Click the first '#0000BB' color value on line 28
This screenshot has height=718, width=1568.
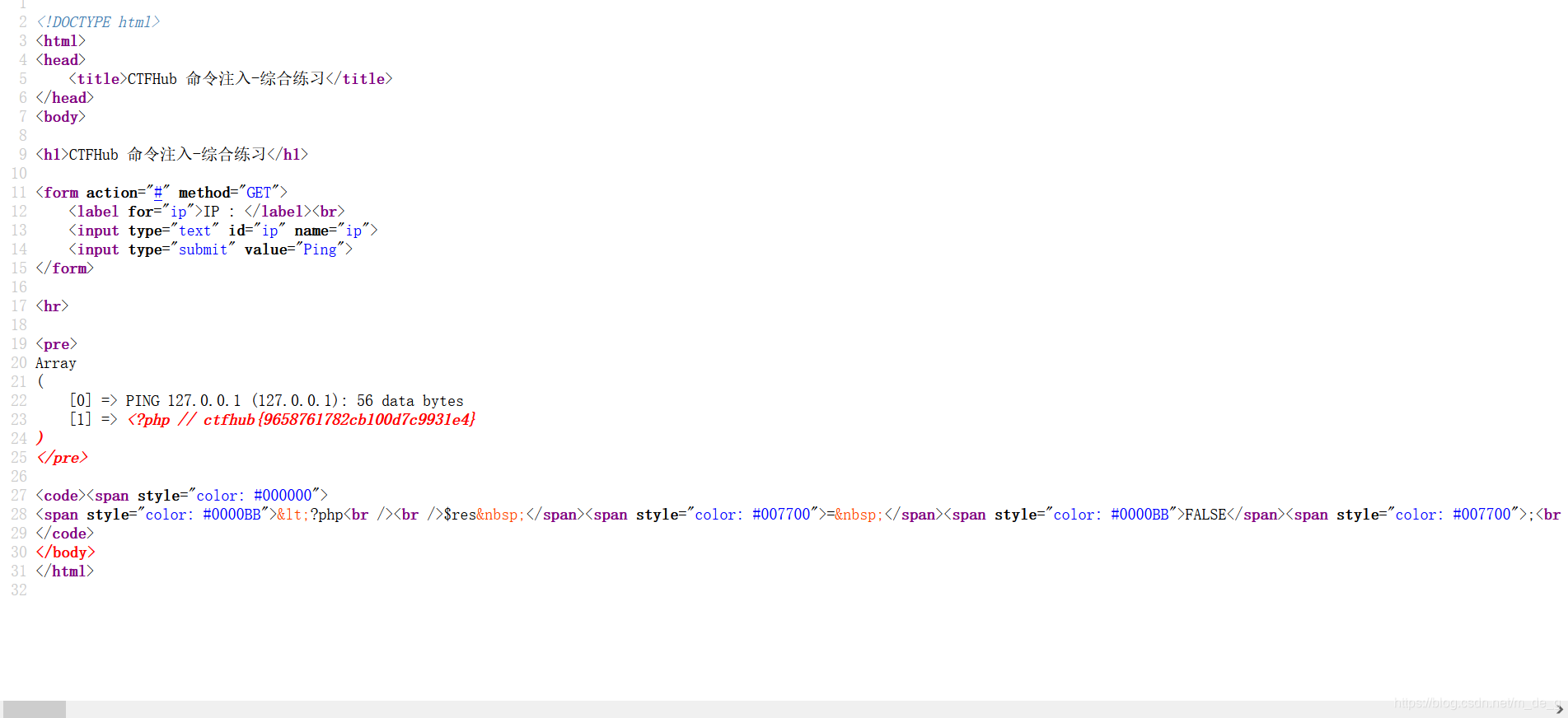click(232, 515)
